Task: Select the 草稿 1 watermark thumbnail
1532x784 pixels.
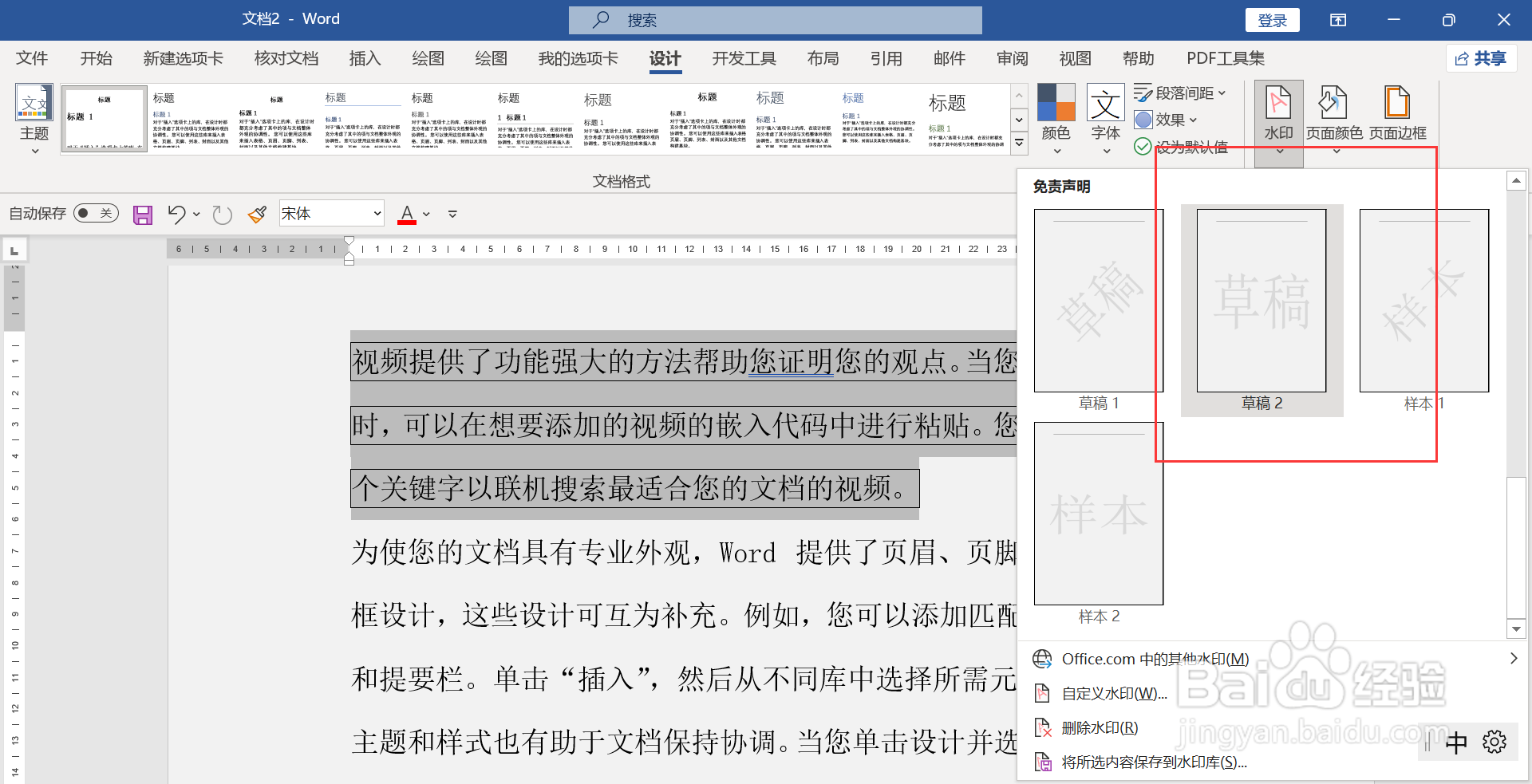Action: (1099, 301)
